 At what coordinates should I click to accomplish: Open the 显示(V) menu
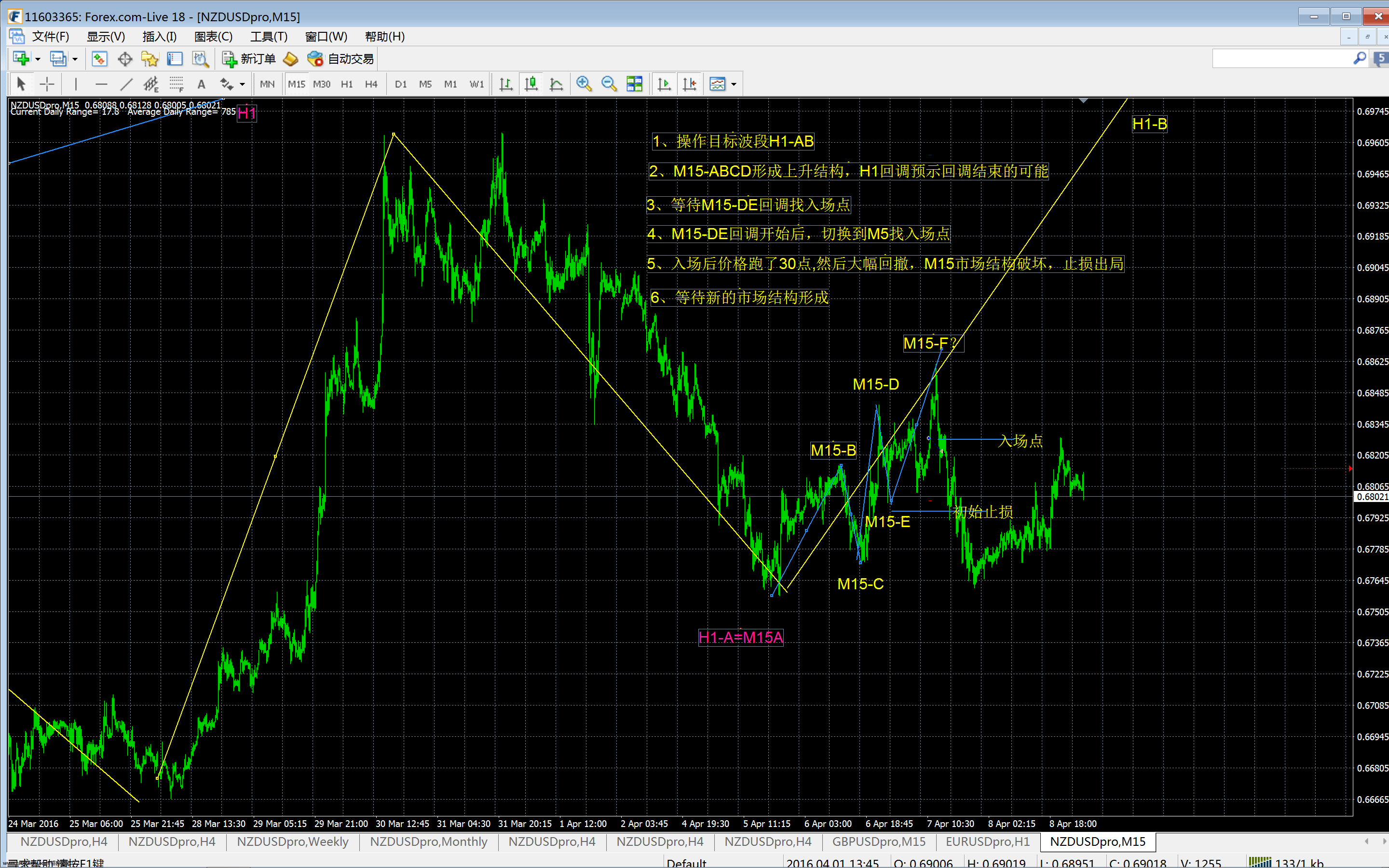click(106, 37)
